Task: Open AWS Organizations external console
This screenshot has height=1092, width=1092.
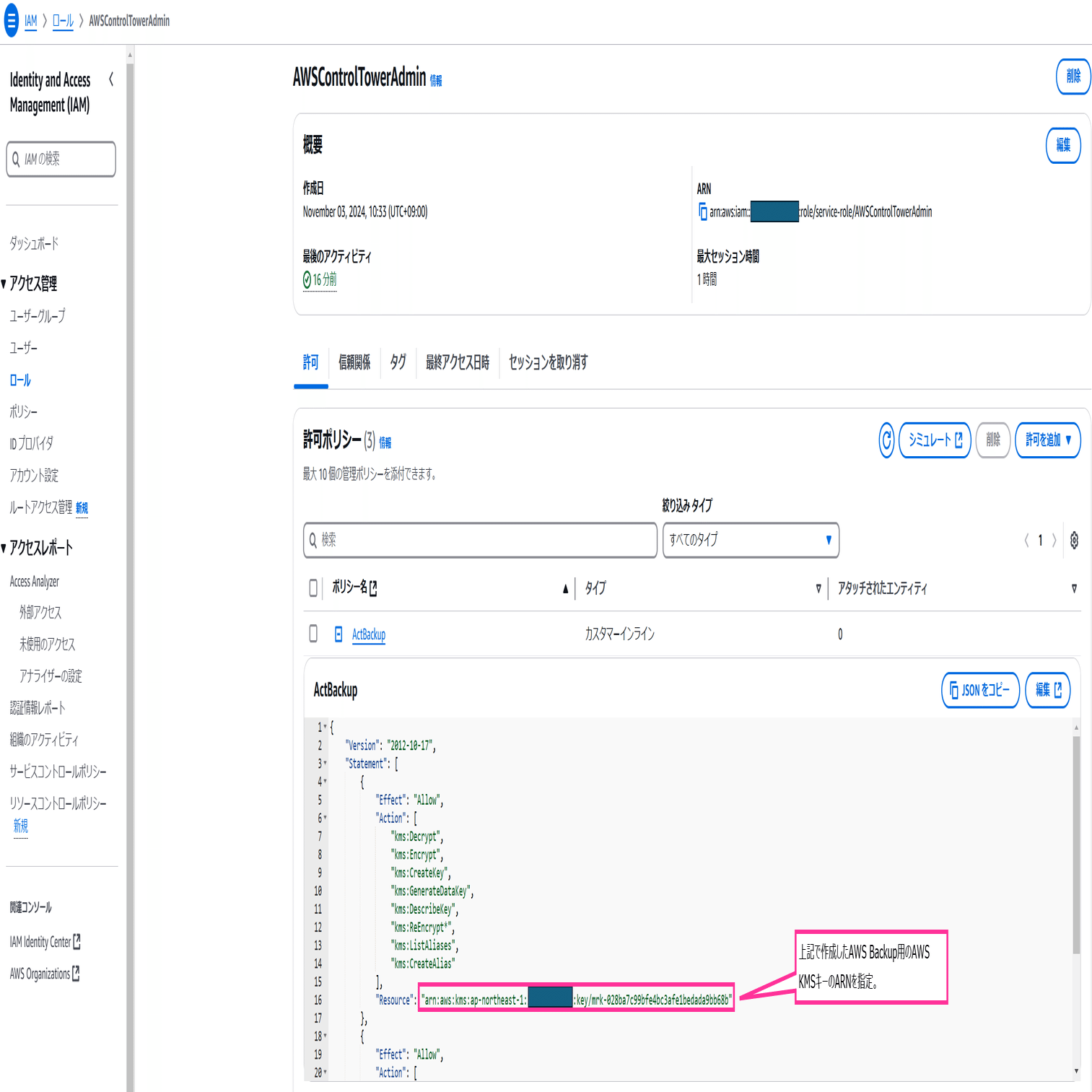Action: pyautogui.click(x=45, y=974)
